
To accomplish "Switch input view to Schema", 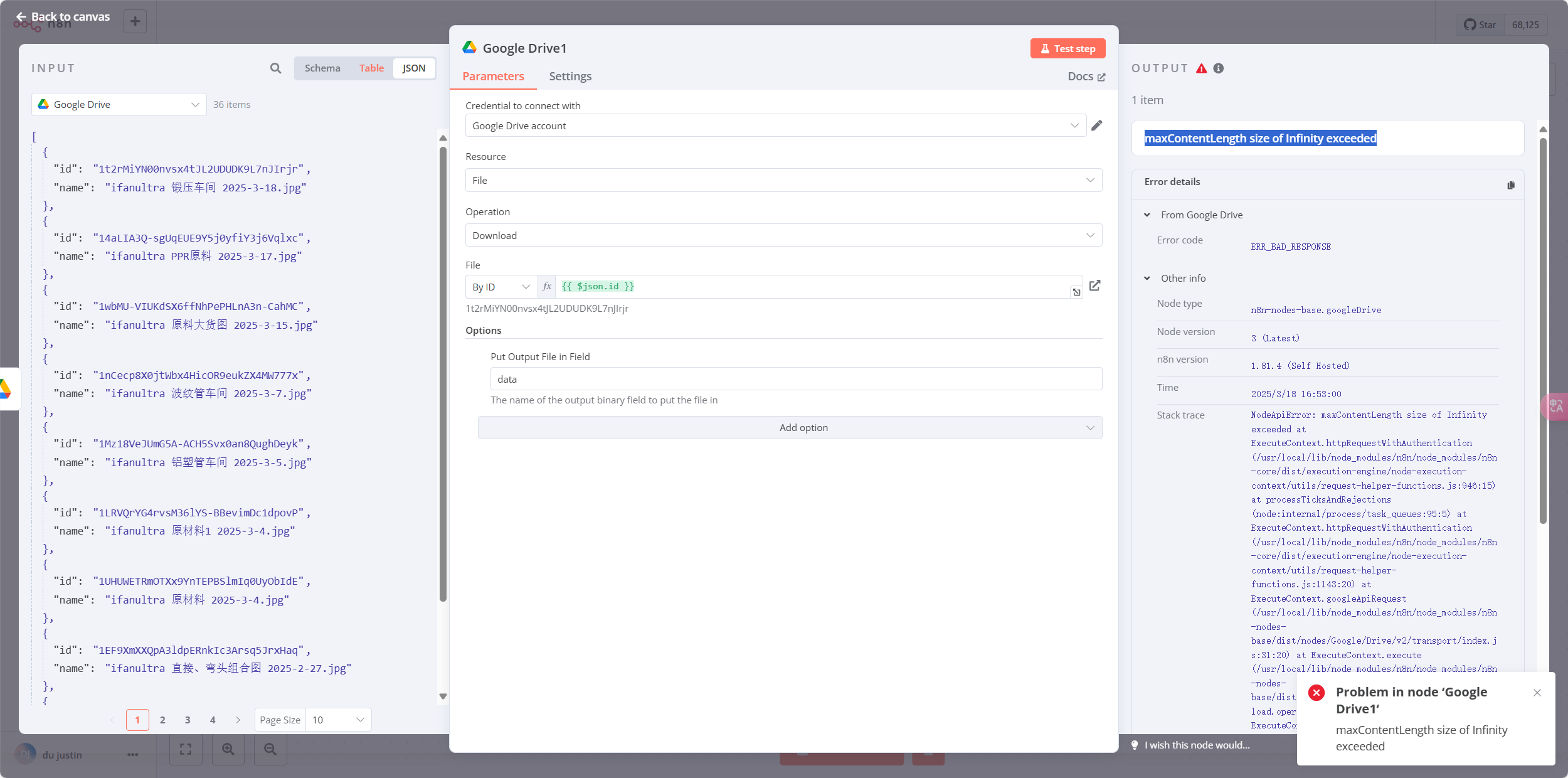I will click(x=322, y=68).
